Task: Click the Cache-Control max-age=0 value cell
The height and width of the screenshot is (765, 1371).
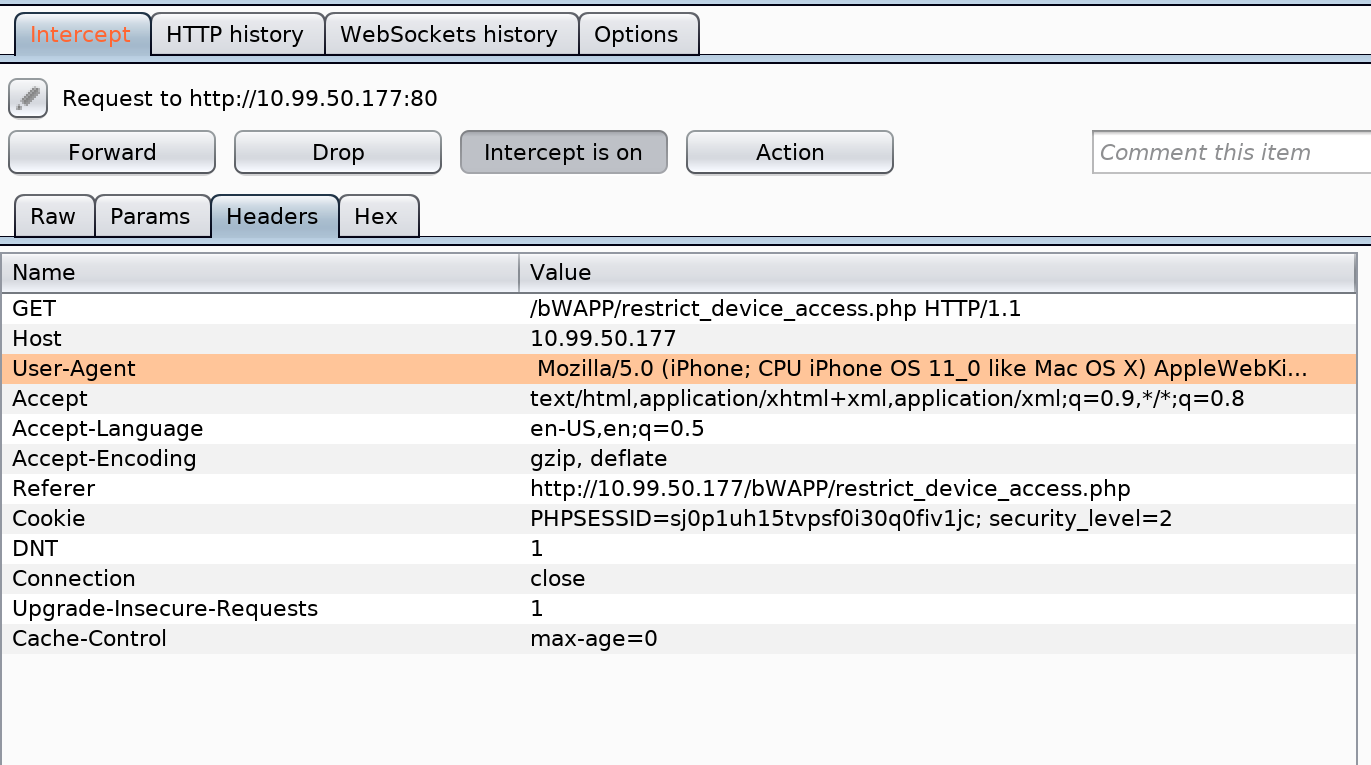Action: [x=937, y=638]
